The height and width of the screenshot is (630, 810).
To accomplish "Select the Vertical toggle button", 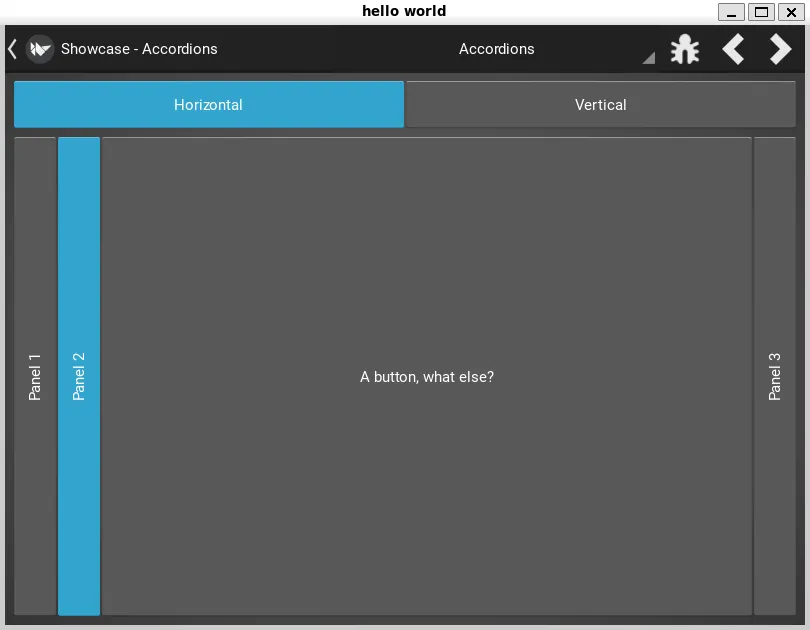I will click(x=600, y=104).
